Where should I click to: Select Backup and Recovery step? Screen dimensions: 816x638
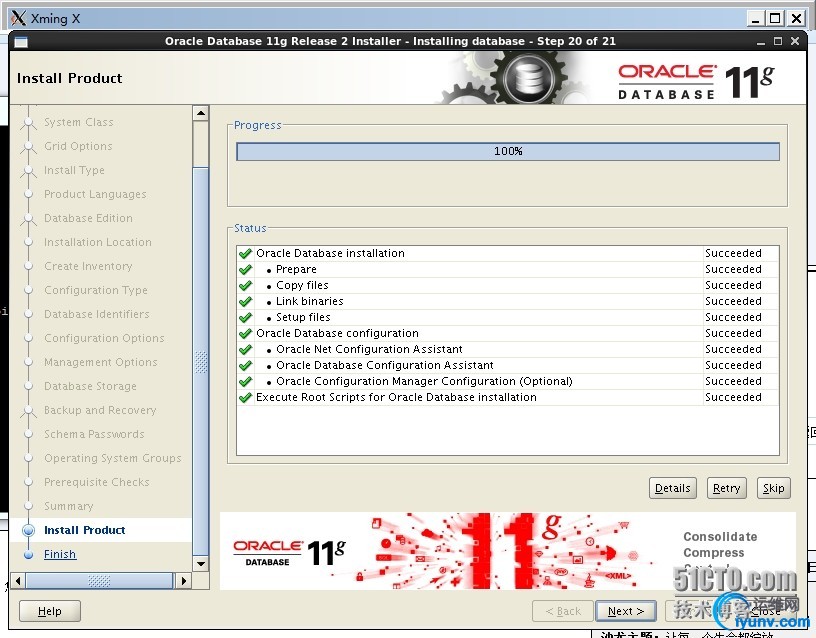coord(100,410)
